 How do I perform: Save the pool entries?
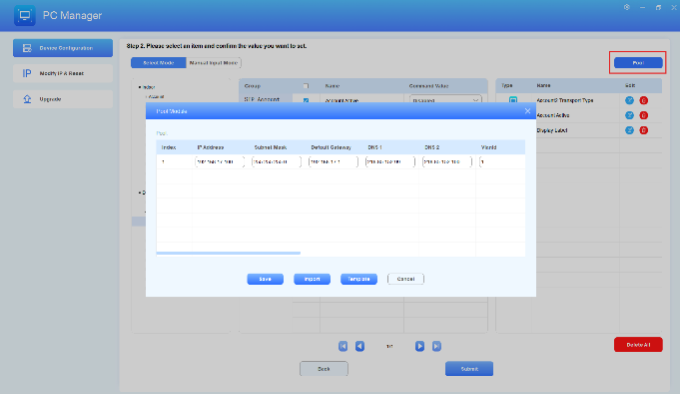265,279
